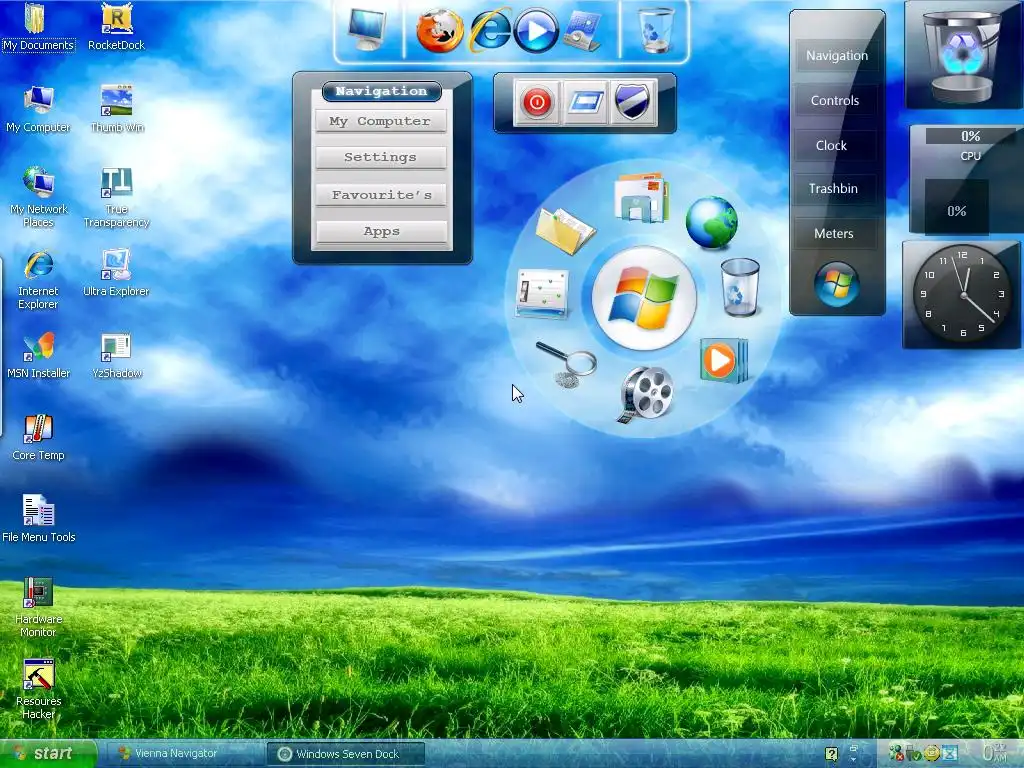Open the magnifier search icon in navigator
Image resolution: width=1024 pixels, height=768 pixels.
[566, 363]
